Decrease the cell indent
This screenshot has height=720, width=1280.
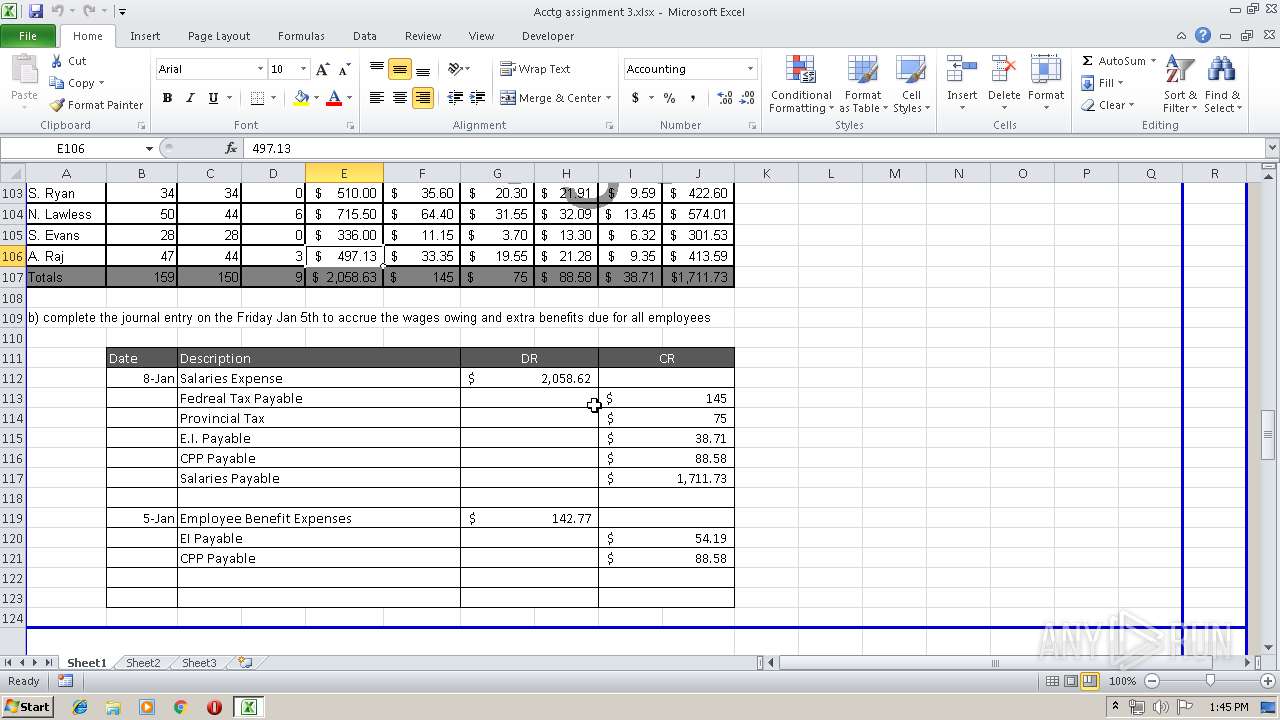[x=455, y=98]
